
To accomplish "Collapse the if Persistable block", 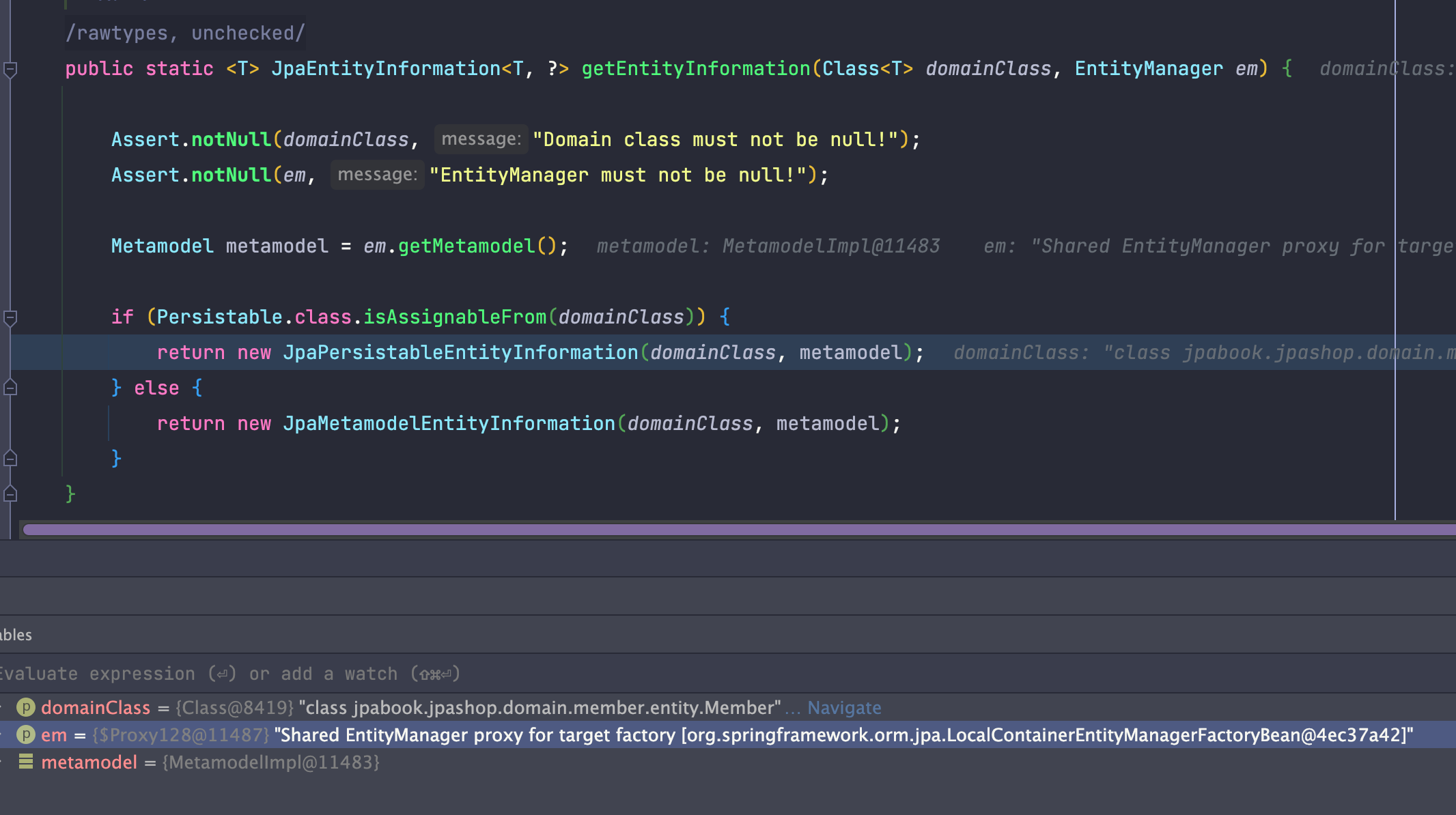I will (10, 317).
